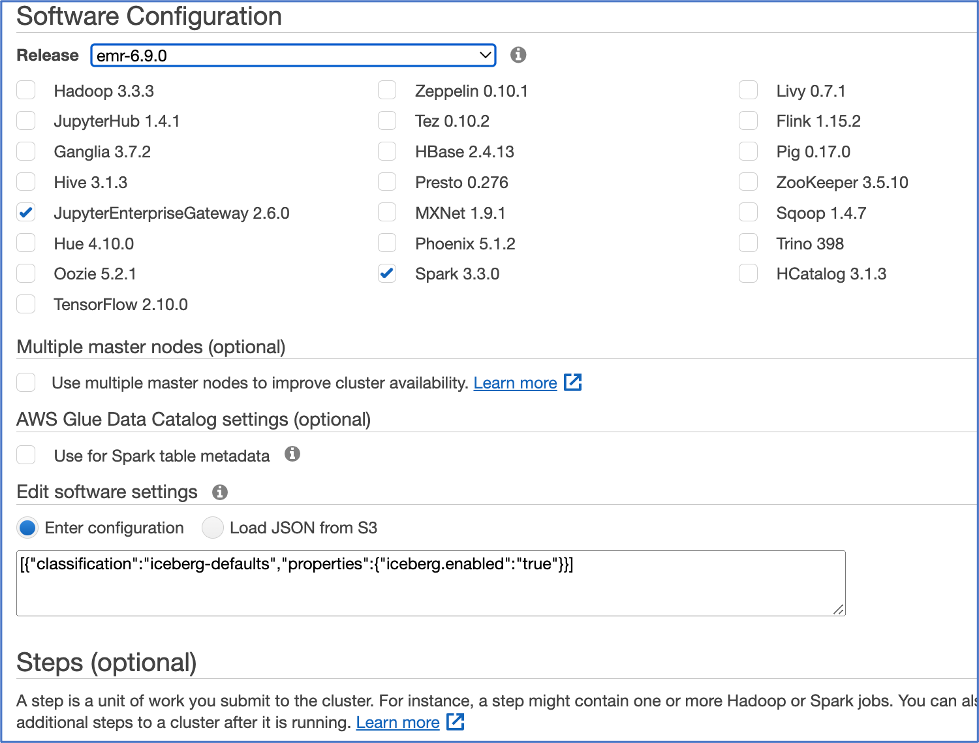Enable the Sqoop 1.4.7 checkbox
979x743 pixels.
(749, 212)
